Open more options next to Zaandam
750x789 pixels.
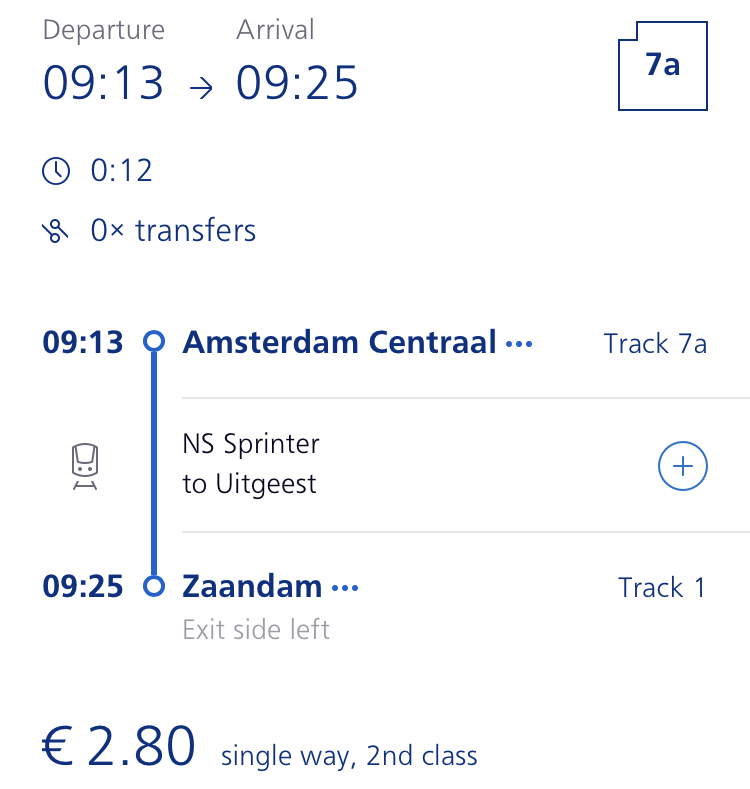345,588
